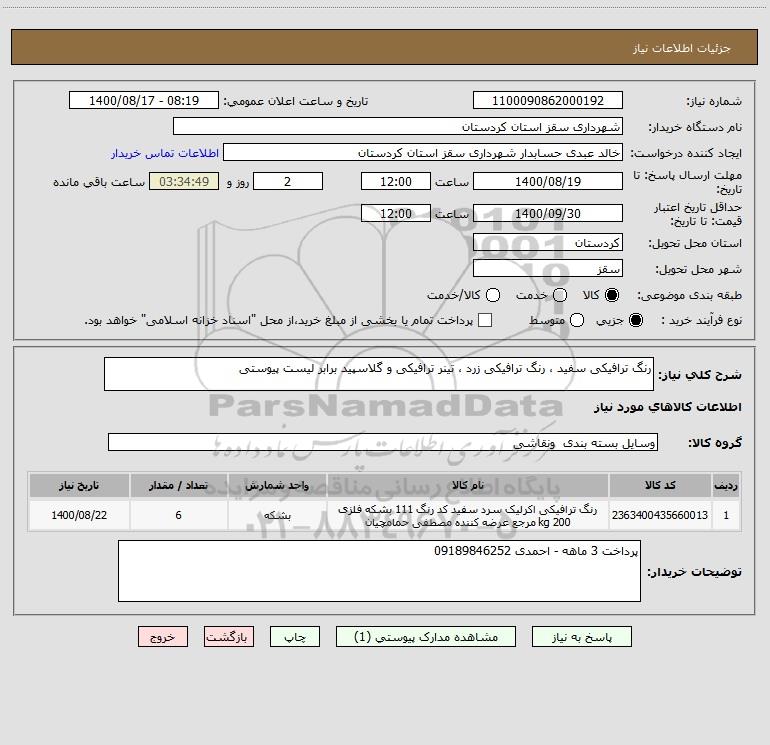This screenshot has height=745, width=770.
Task: Open مشاهده مدارک پیوستی (1) button
Action: (426, 637)
